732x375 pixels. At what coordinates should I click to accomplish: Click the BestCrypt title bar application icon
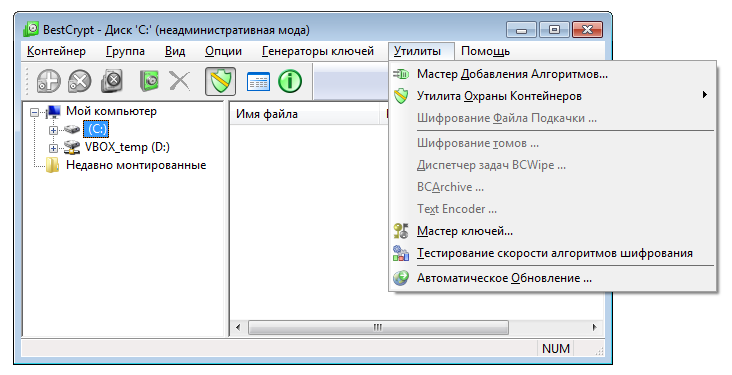pos(31,29)
